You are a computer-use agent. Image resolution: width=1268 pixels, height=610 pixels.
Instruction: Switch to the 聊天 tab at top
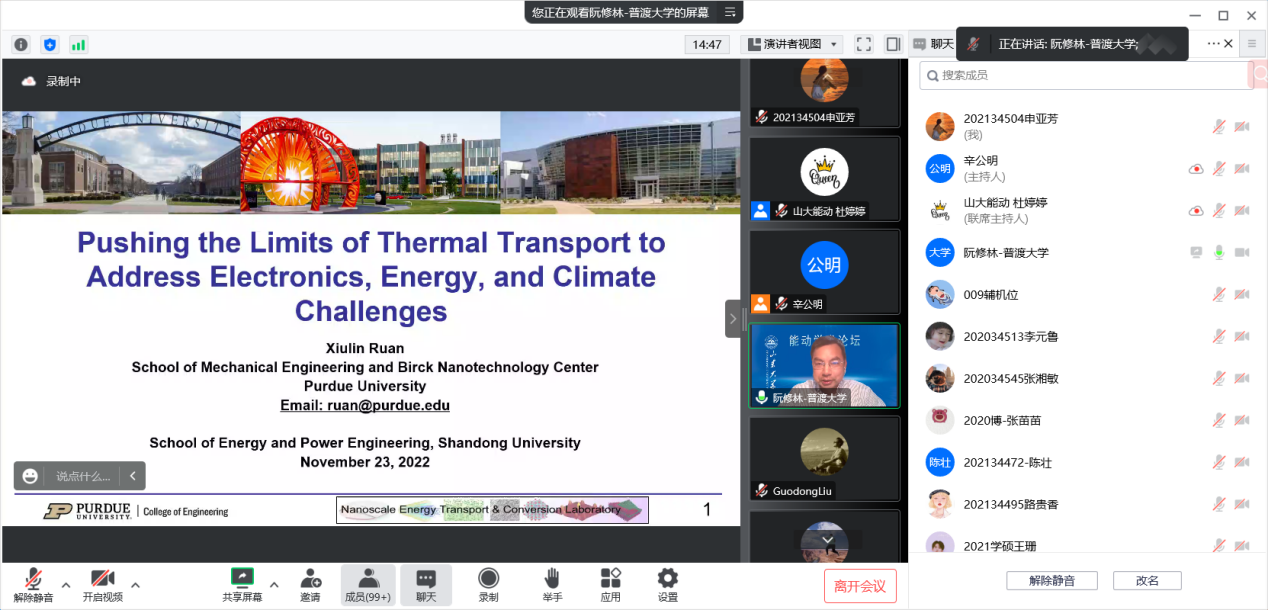(x=933, y=44)
